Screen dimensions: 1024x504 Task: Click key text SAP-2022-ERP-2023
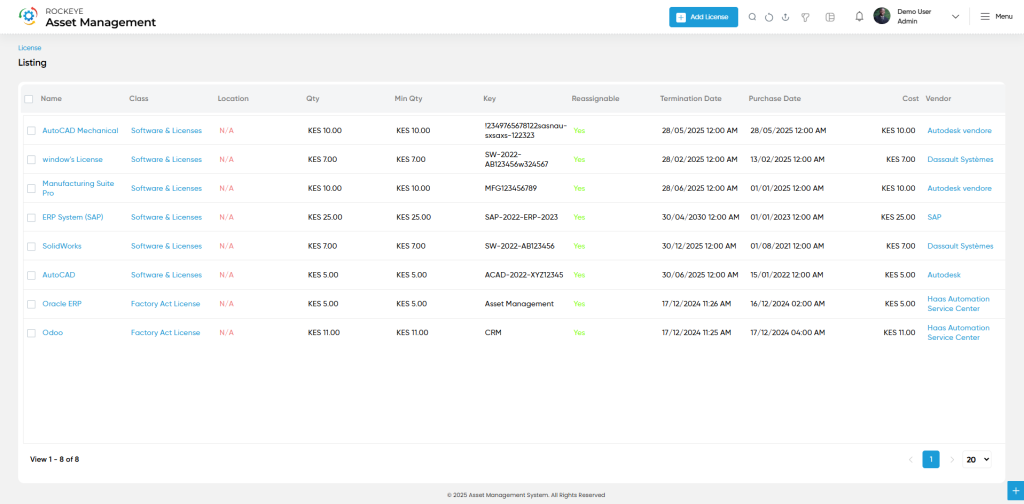coord(521,217)
